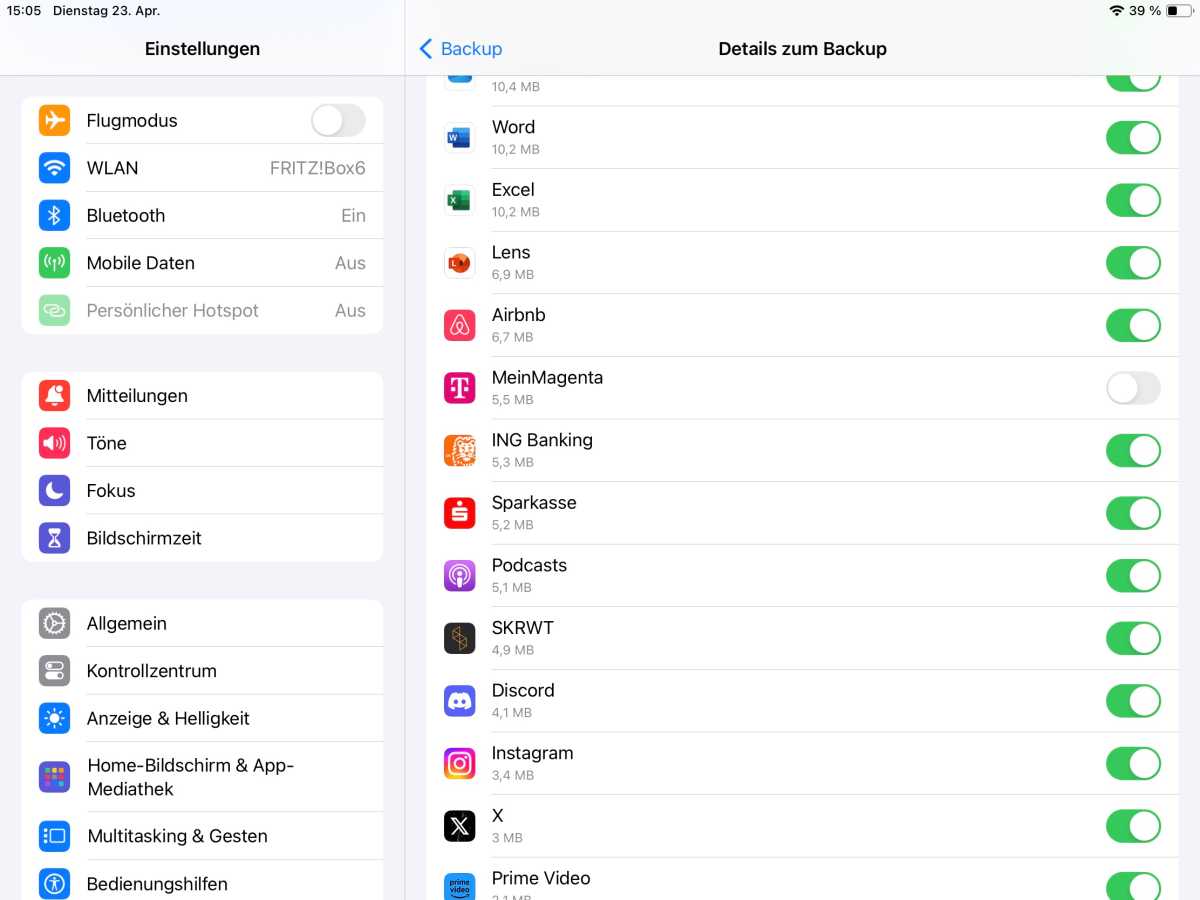Tap the Mobile Daten antenna icon
Screen dimensions: 1200x900
click(54, 263)
